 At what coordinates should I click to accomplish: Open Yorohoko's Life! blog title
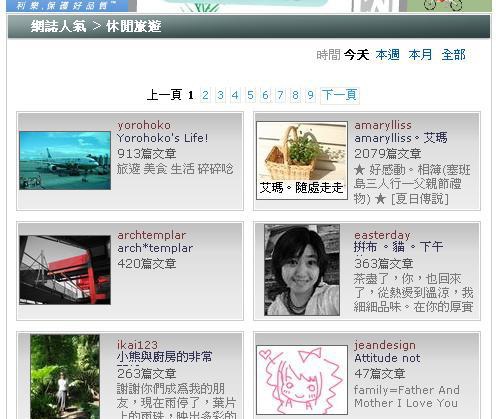click(163, 138)
